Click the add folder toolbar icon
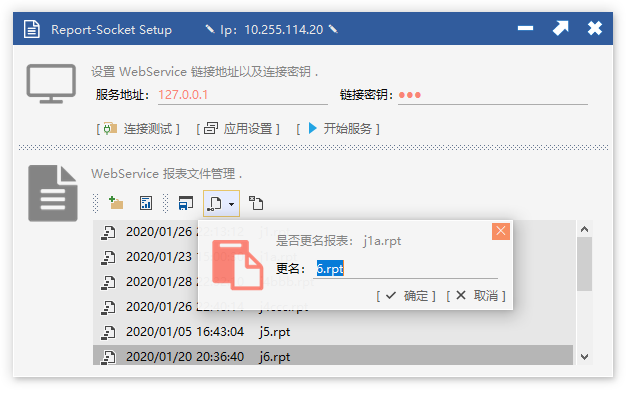The width and height of the screenshot is (633, 396). pyautogui.click(x=116, y=203)
